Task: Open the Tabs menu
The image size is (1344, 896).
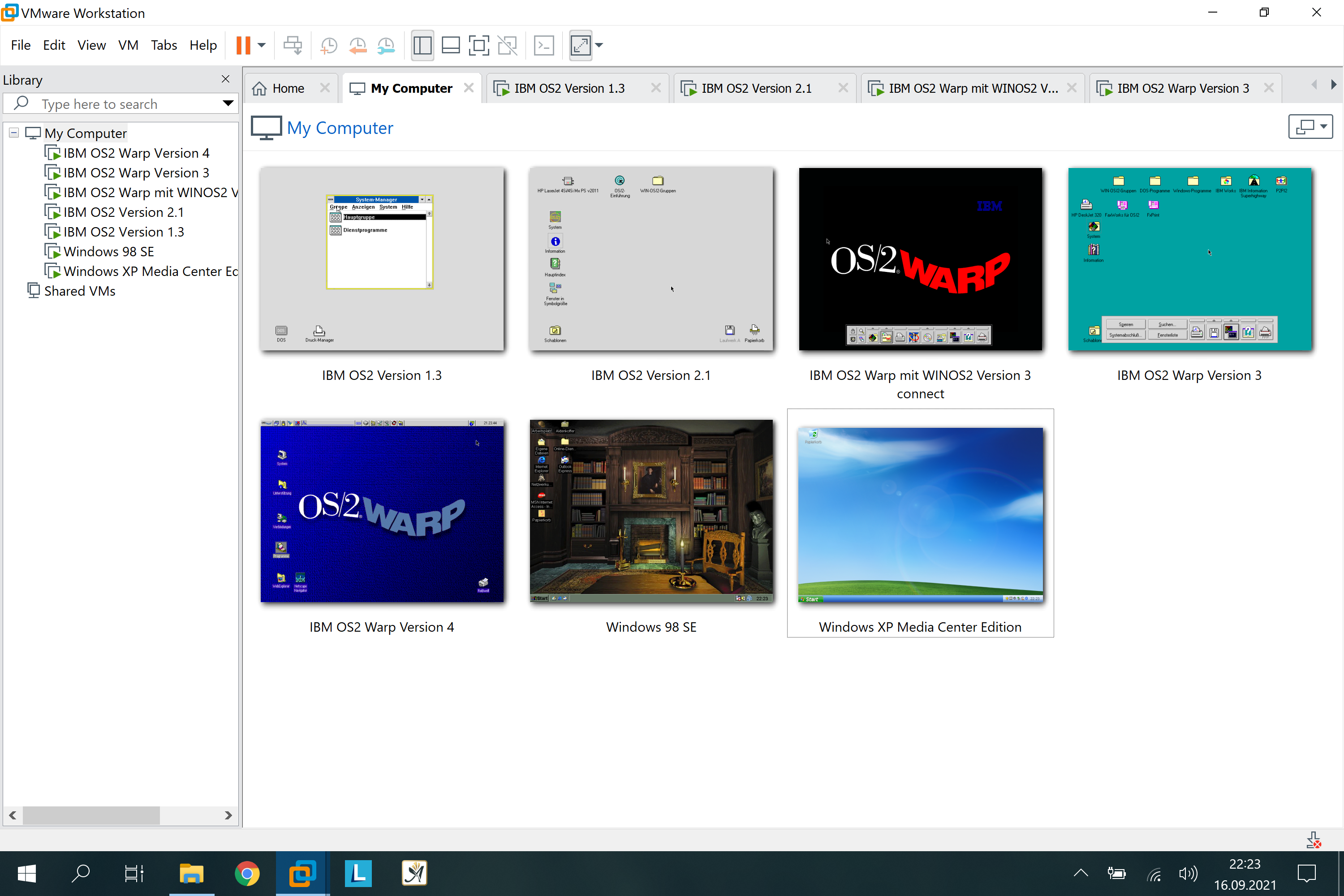Action: 164,45
